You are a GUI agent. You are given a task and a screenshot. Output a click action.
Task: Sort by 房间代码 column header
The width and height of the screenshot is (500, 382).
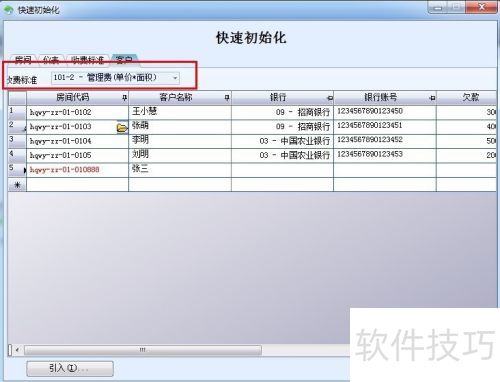coord(77,98)
